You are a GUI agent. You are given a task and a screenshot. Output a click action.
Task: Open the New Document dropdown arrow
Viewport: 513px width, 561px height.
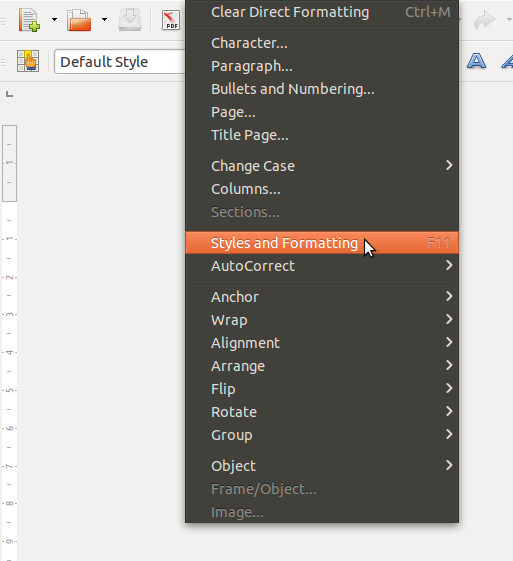coord(54,19)
